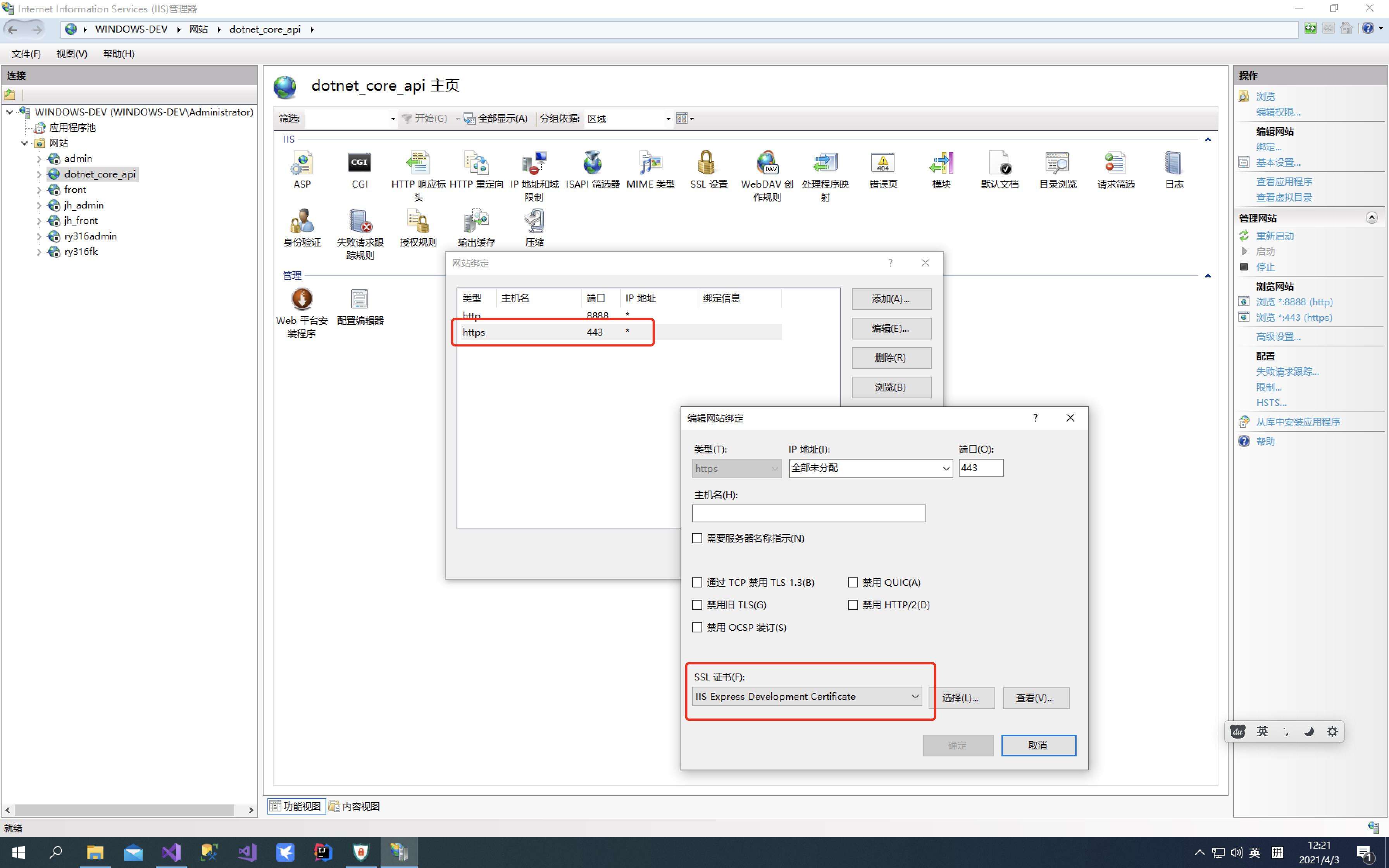The image size is (1389, 868).
Task: Click 浏览(B) in 网站绑定 dialog
Action: [891, 387]
